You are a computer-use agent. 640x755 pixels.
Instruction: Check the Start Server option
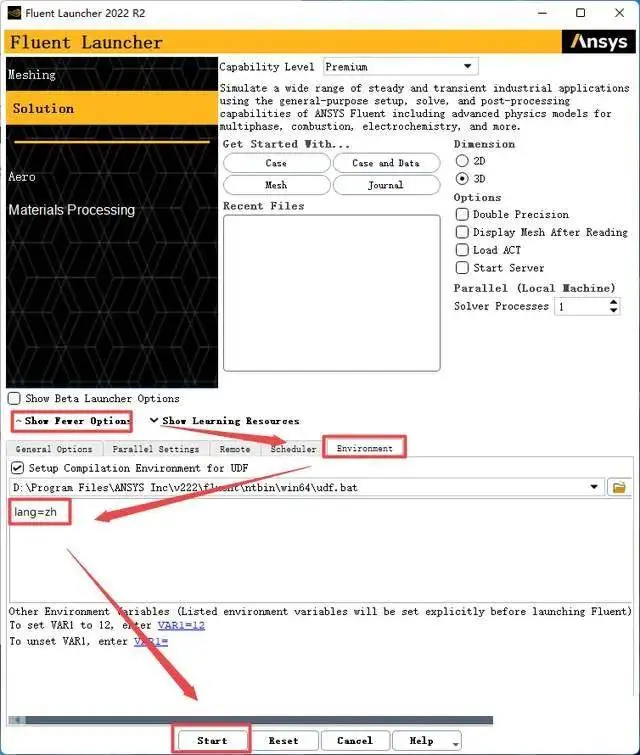tap(462, 268)
